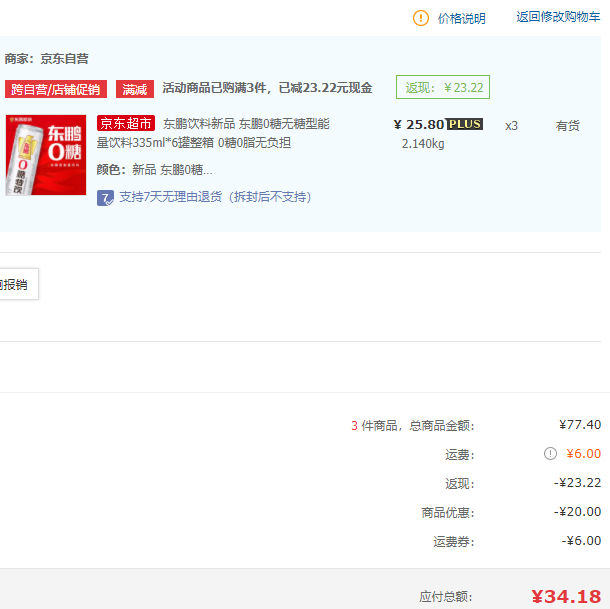Click the payable total ¥34.18
This screenshot has width=610, height=609.
click(x=566, y=596)
